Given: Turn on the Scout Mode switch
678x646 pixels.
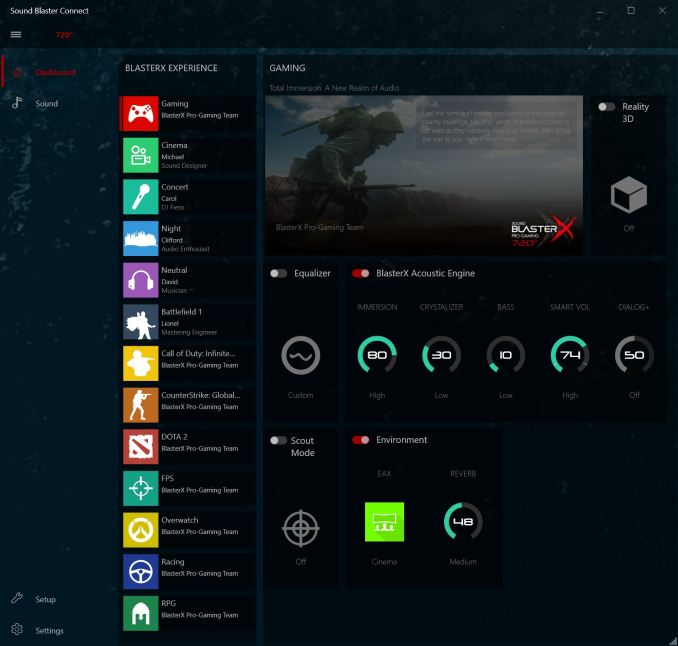Looking at the screenshot, I should tap(278, 440).
